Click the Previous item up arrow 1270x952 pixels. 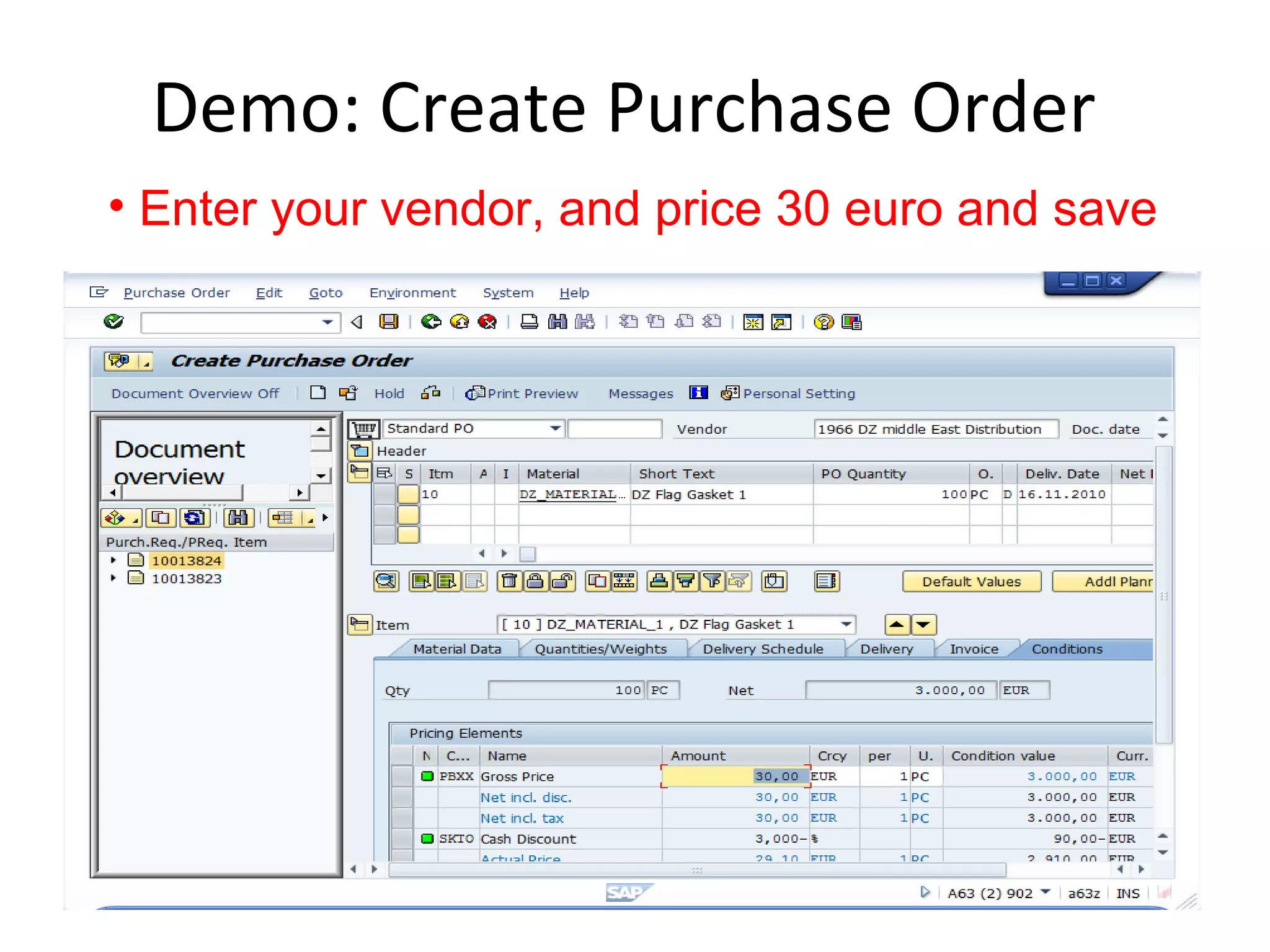tap(897, 624)
